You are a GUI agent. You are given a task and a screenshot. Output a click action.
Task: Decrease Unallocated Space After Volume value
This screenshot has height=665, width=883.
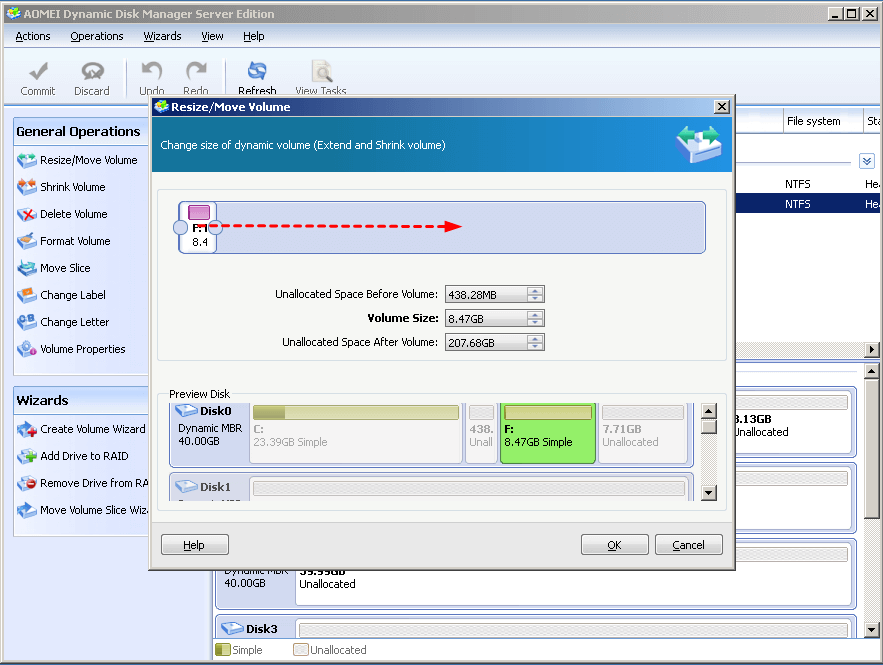tap(535, 346)
